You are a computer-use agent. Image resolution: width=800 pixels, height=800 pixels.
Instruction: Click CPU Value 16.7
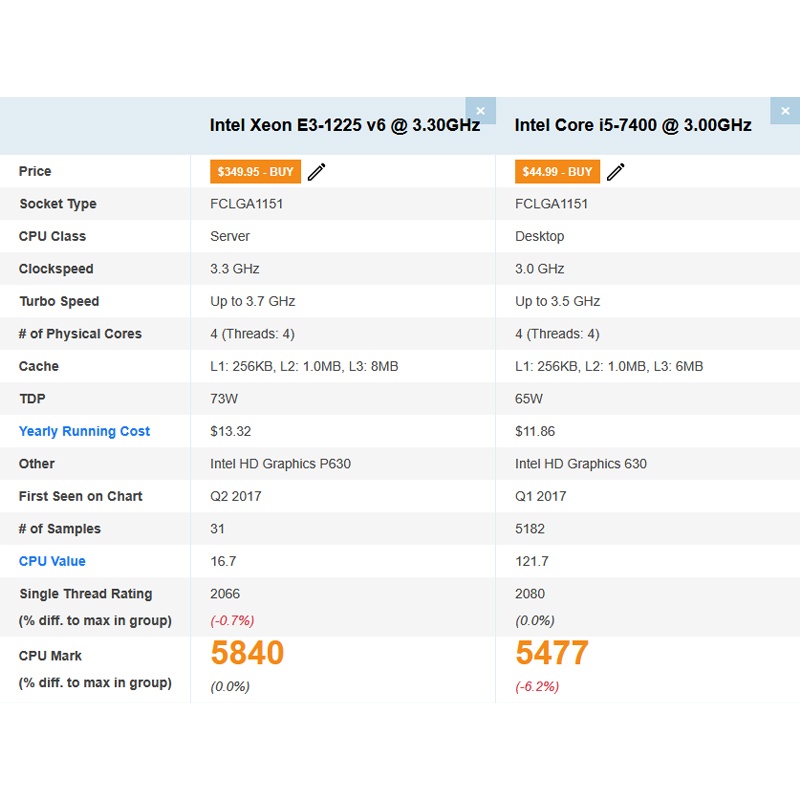(223, 562)
